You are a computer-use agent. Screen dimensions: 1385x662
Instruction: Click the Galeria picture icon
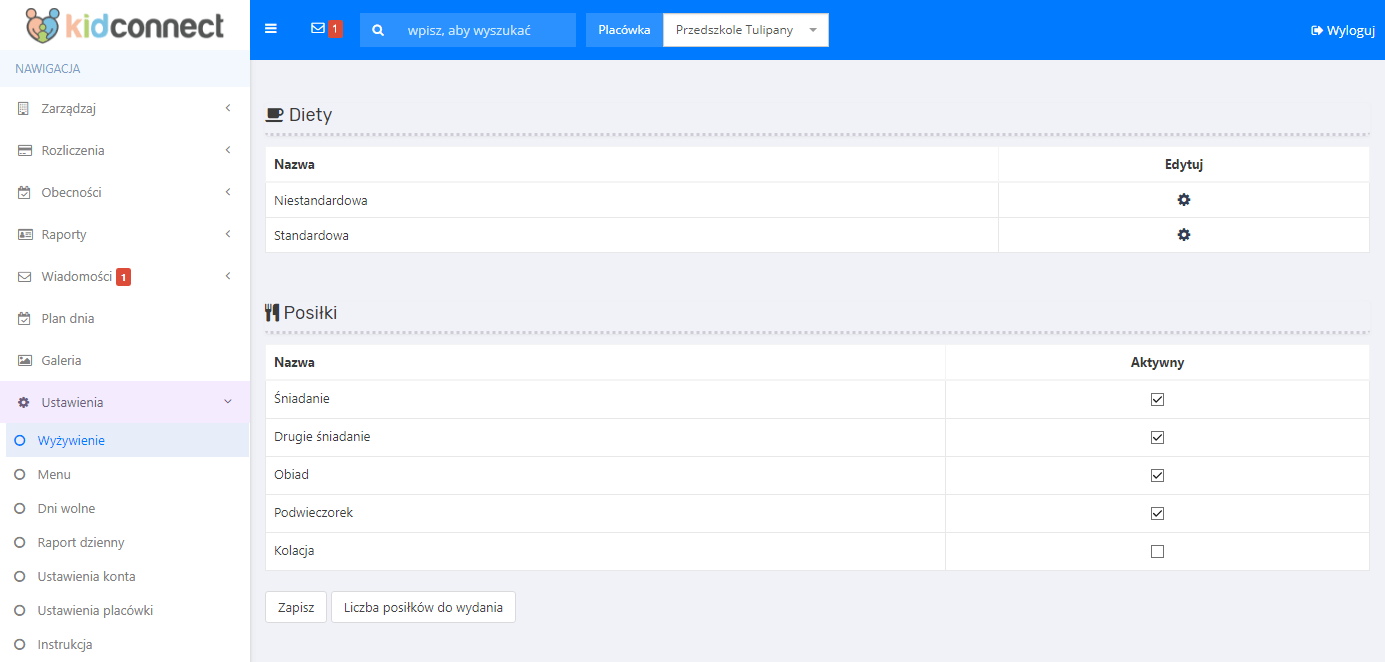(24, 360)
